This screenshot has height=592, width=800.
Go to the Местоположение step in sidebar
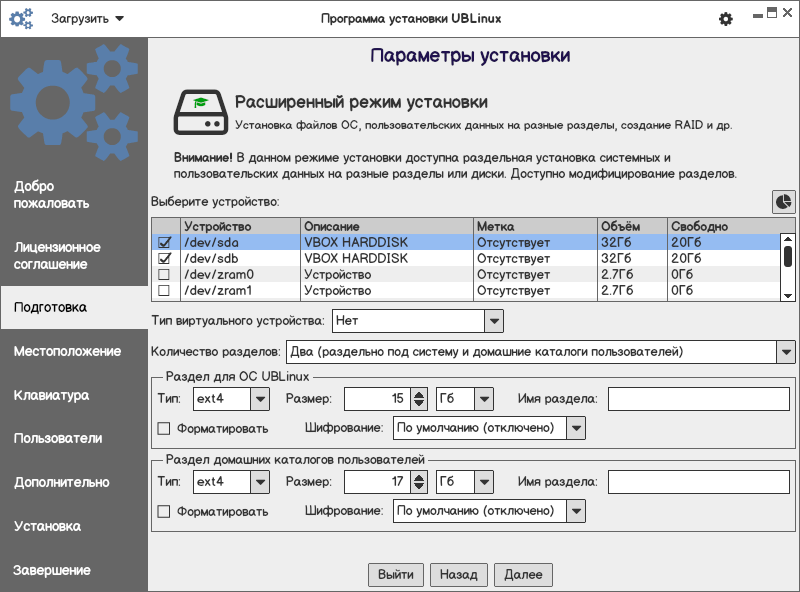pyautogui.click(x=67, y=351)
